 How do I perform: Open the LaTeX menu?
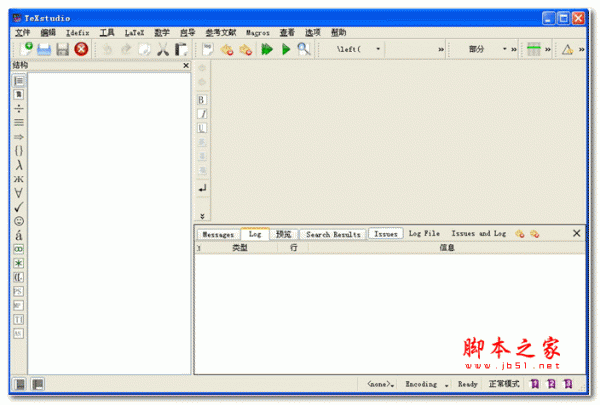134,33
